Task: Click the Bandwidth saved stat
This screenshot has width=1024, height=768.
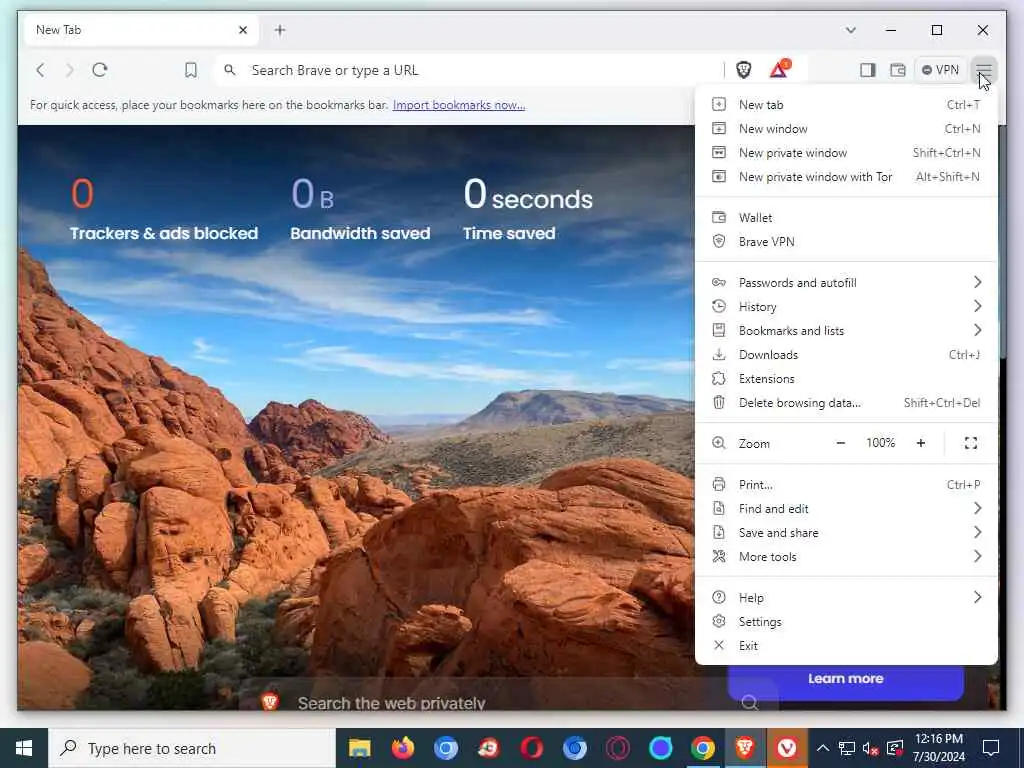Action: point(360,210)
